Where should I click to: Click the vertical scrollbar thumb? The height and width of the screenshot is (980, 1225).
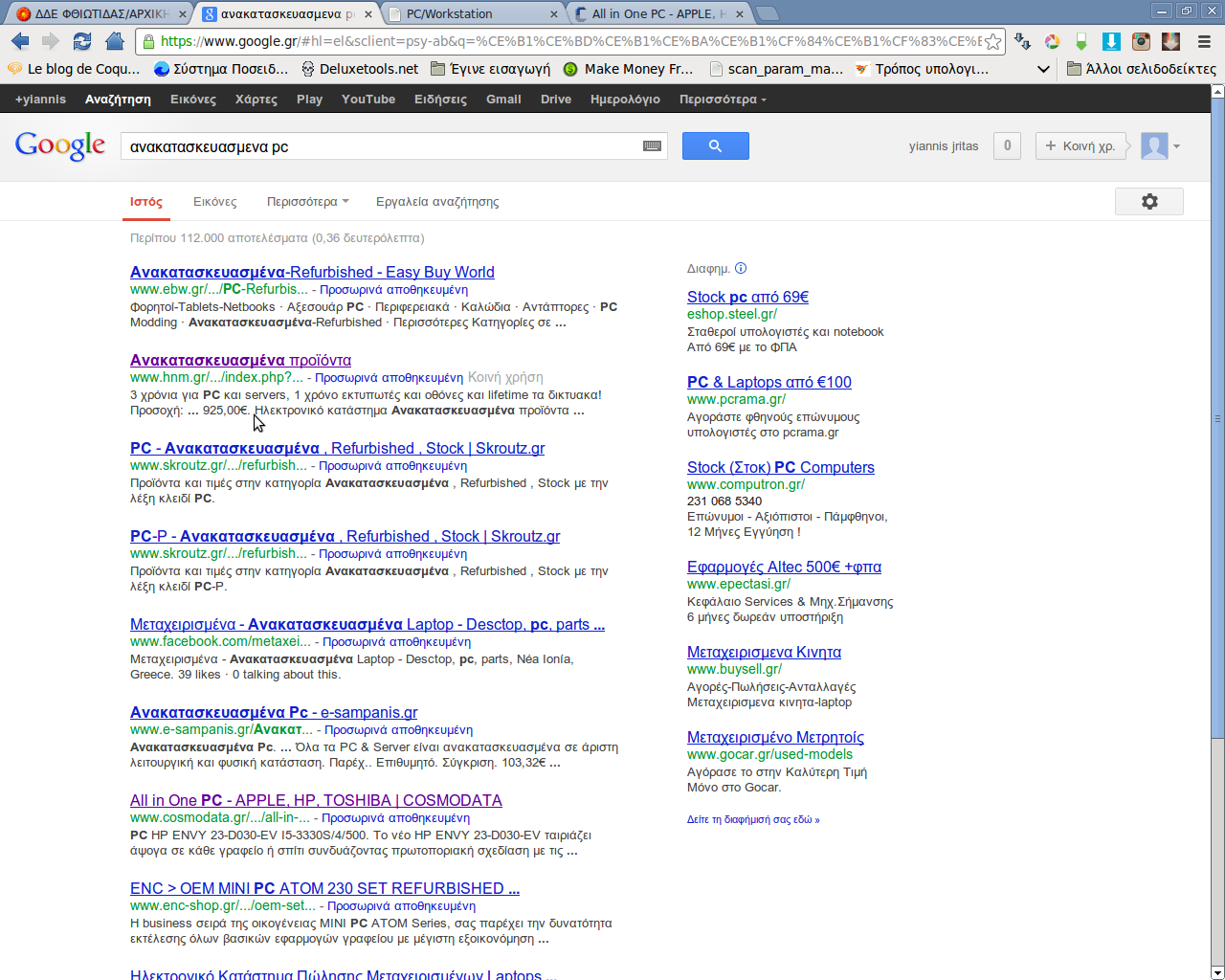pos(1217,416)
